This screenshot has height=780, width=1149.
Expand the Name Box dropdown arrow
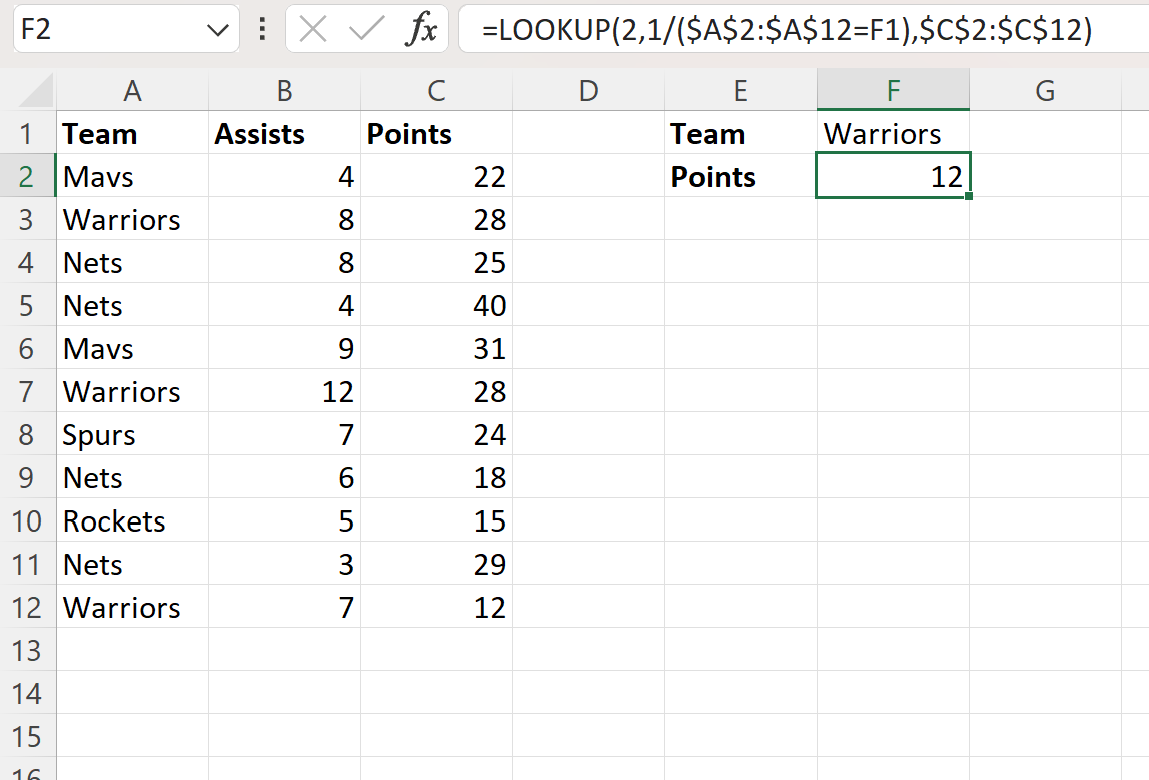coord(218,31)
